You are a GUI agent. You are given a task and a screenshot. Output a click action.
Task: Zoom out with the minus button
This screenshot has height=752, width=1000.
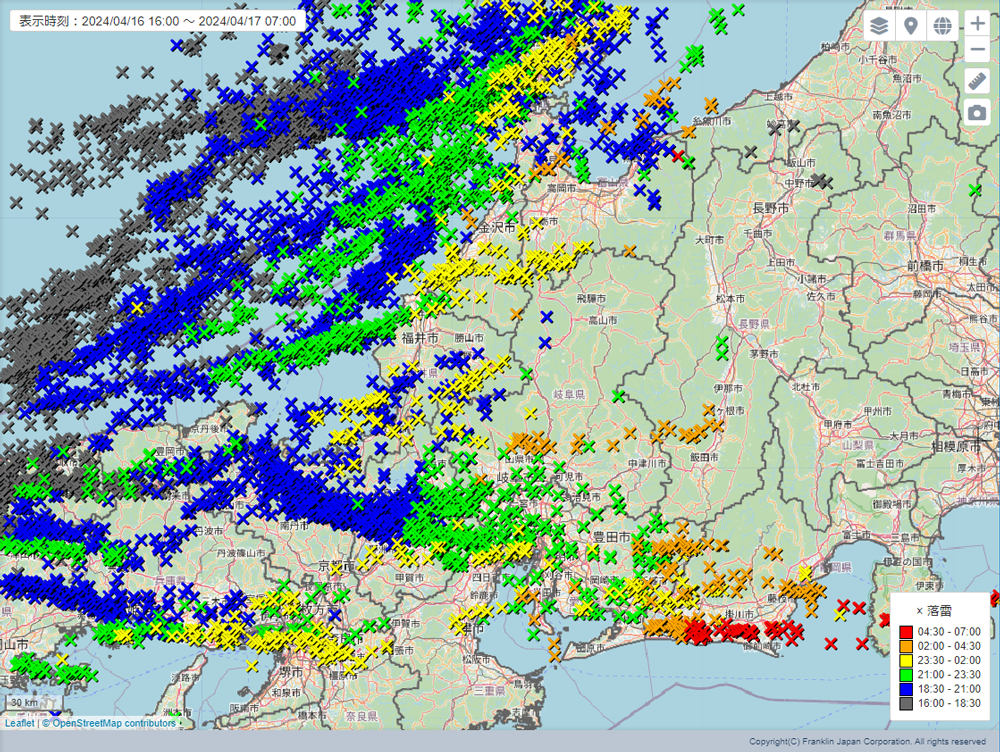click(977, 50)
